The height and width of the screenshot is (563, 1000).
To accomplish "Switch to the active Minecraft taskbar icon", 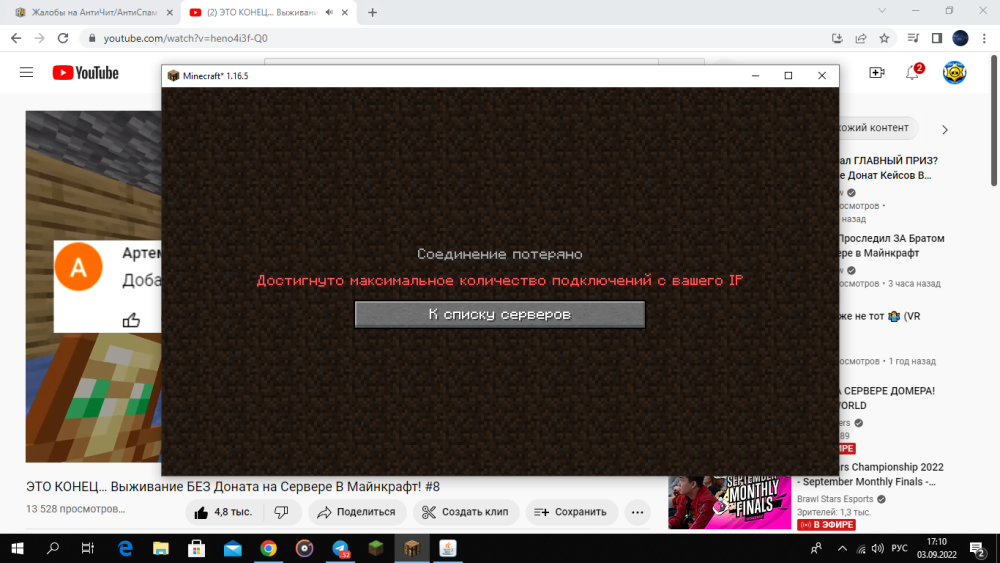I will 412,548.
